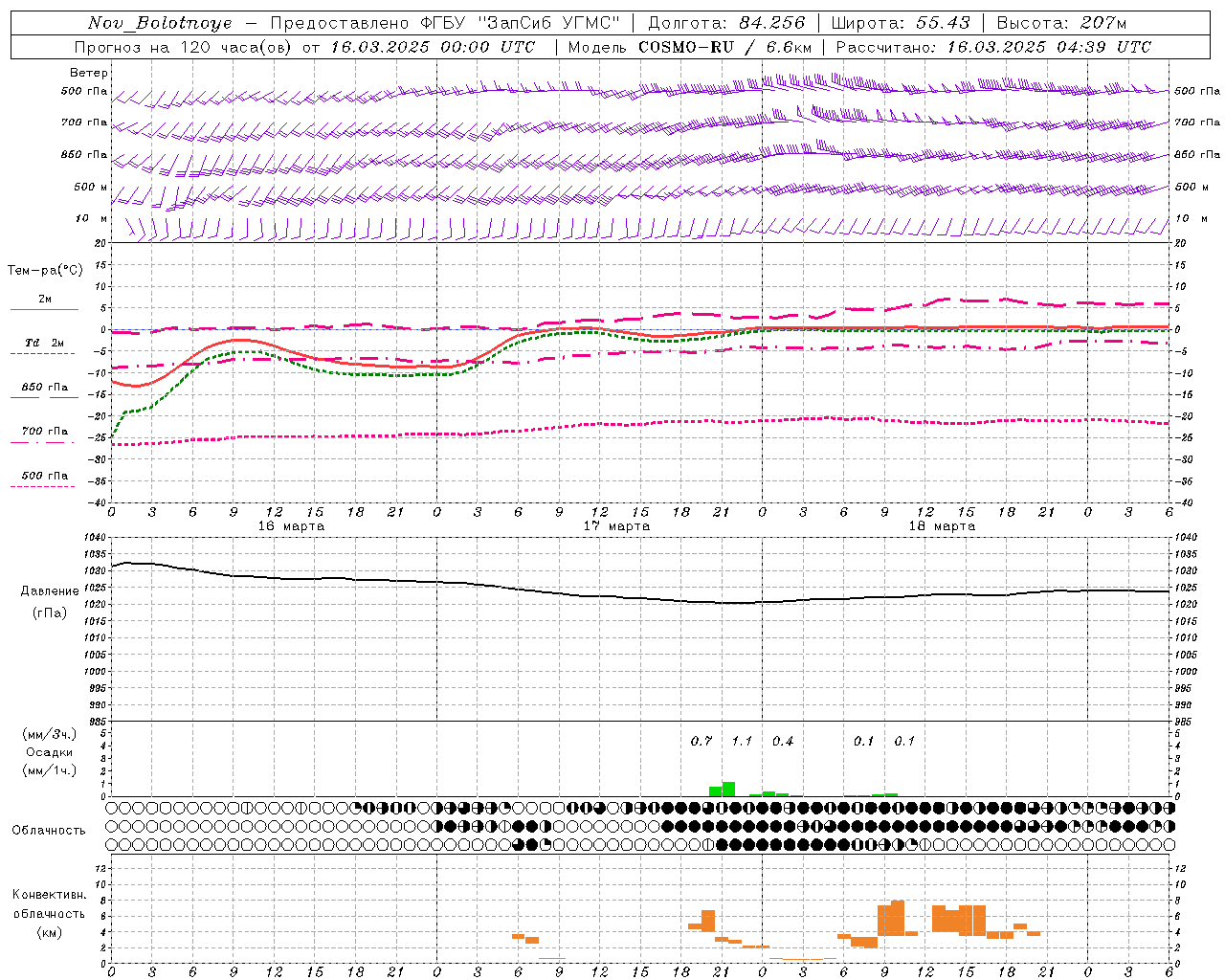Viewport: 1225px width, 980px height.
Task: Select the 'Широта: 55.43' header field
Action: pos(901,23)
